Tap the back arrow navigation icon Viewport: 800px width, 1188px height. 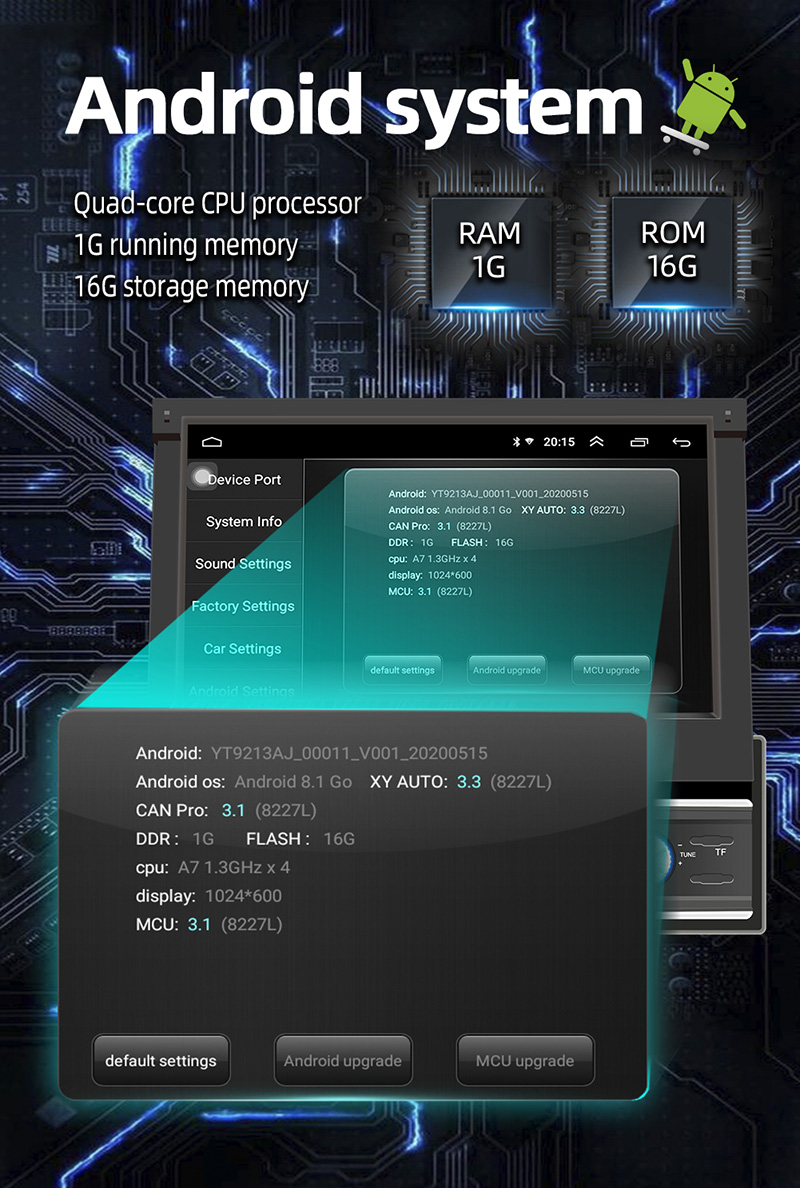point(681,442)
